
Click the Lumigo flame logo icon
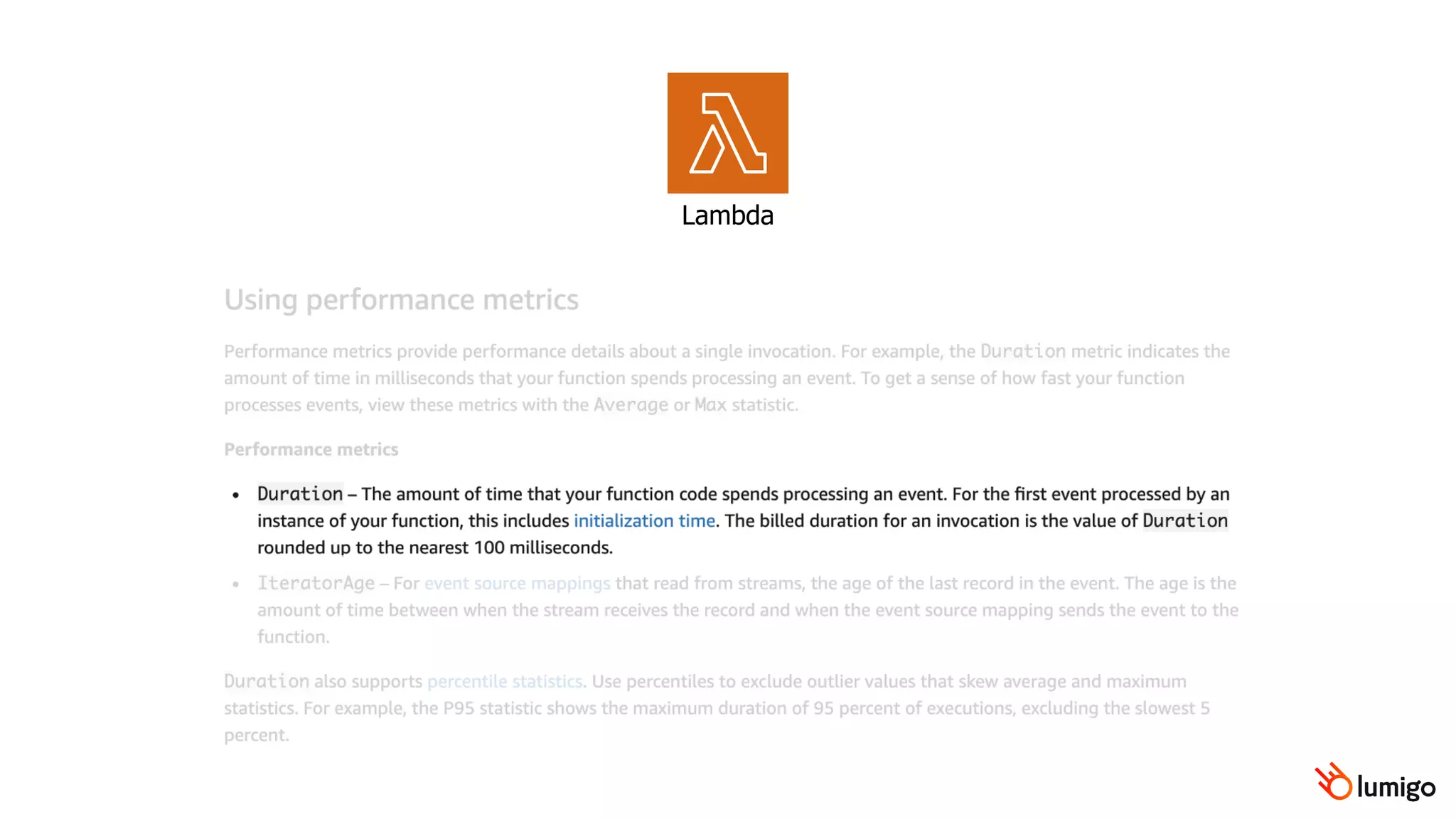1333,781
